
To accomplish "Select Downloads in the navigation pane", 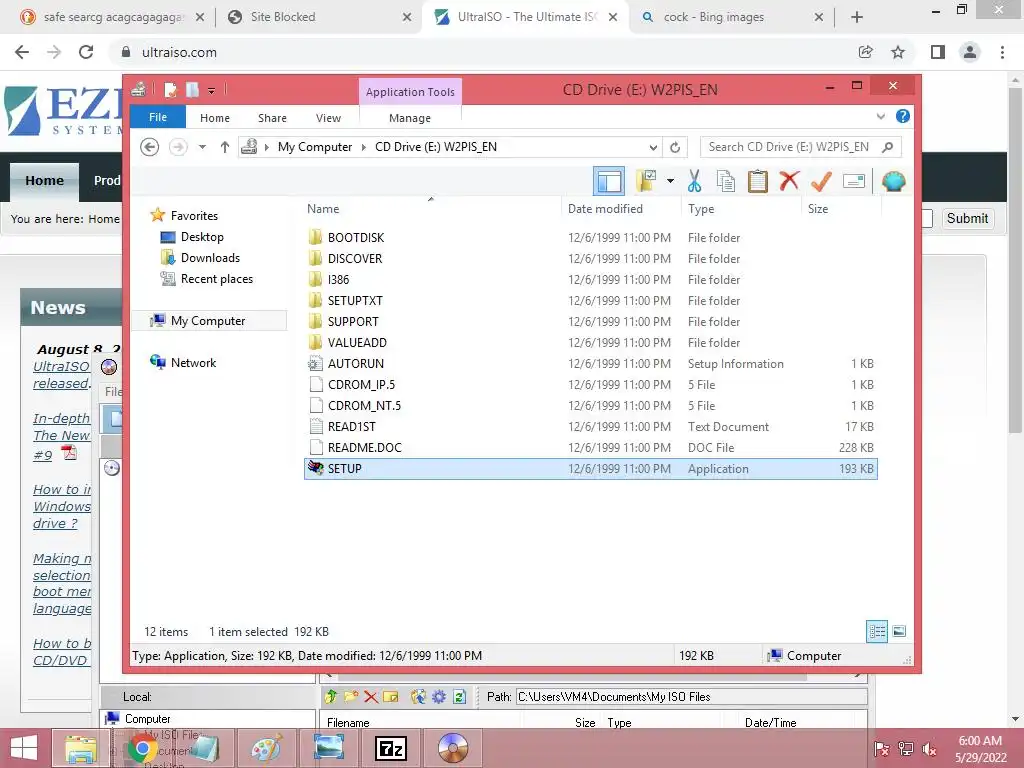I will [x=210, y=257].
